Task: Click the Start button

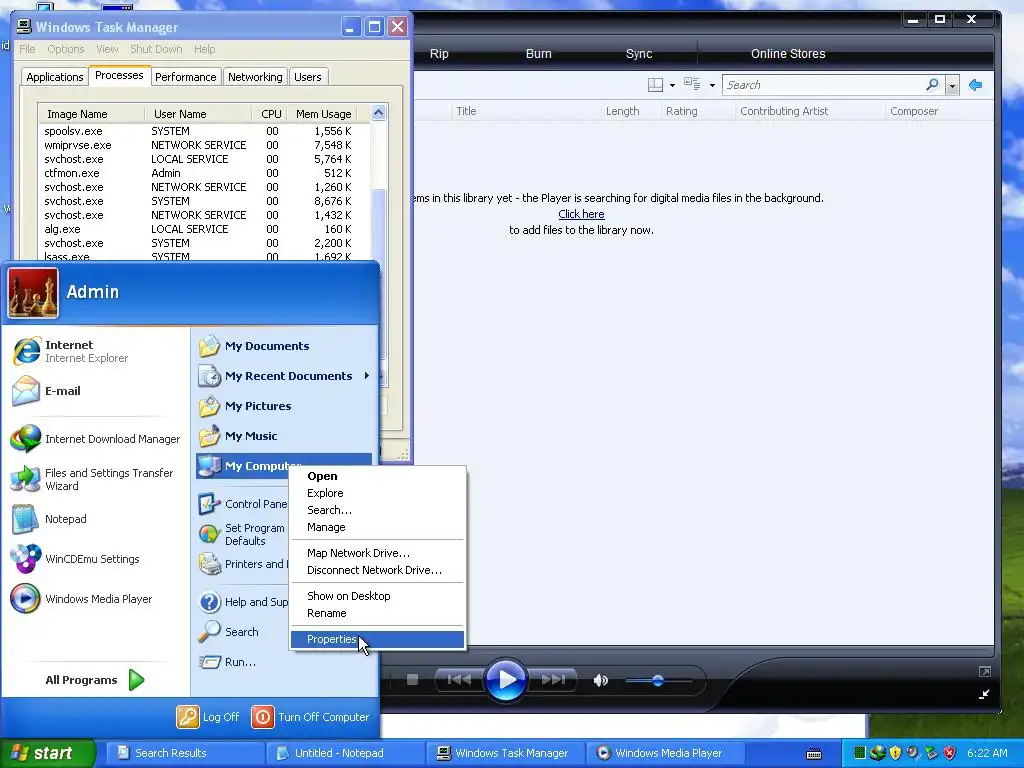Action: pyautogui.click(x=46, y=753)
